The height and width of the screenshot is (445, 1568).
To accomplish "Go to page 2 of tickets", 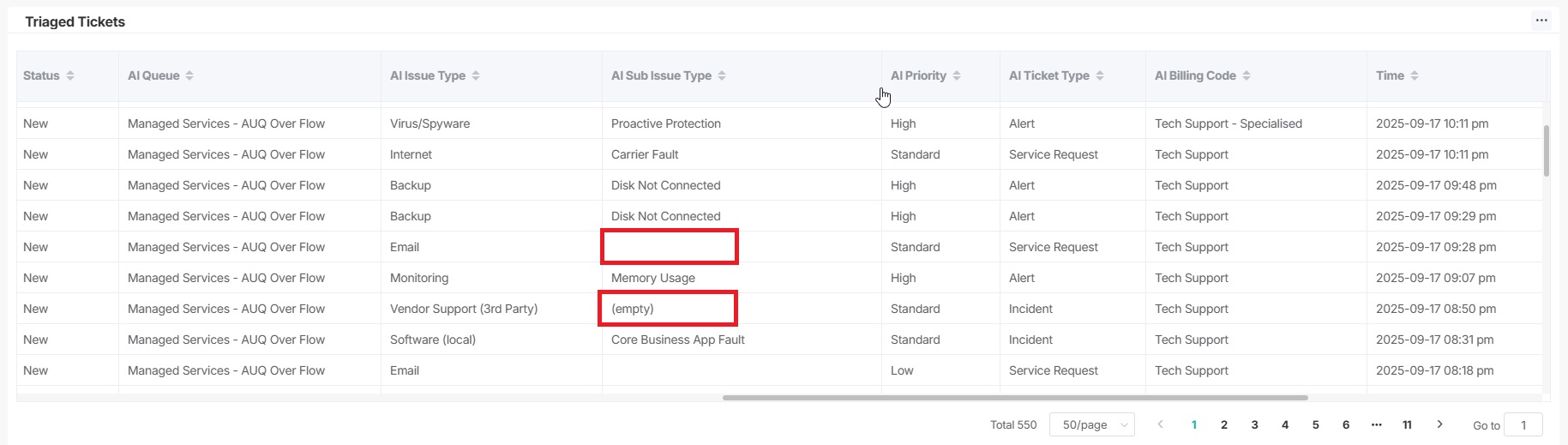I will click(1224, 424).
